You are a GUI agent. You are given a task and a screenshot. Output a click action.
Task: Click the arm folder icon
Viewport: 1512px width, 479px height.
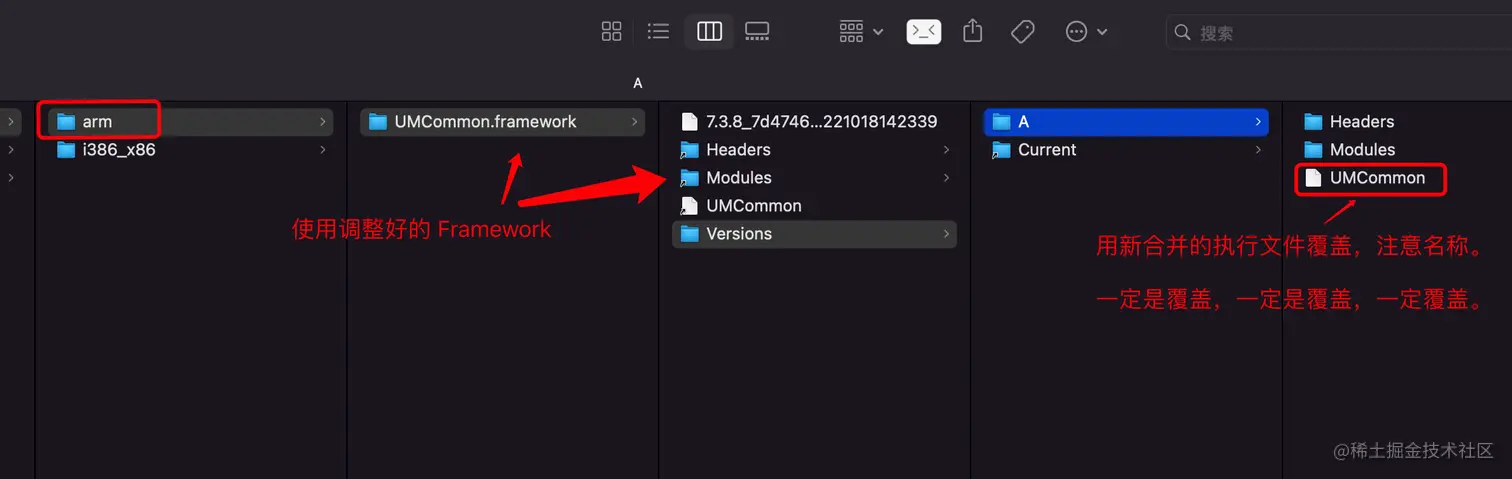pyautogui.click(x=67, y=122)
